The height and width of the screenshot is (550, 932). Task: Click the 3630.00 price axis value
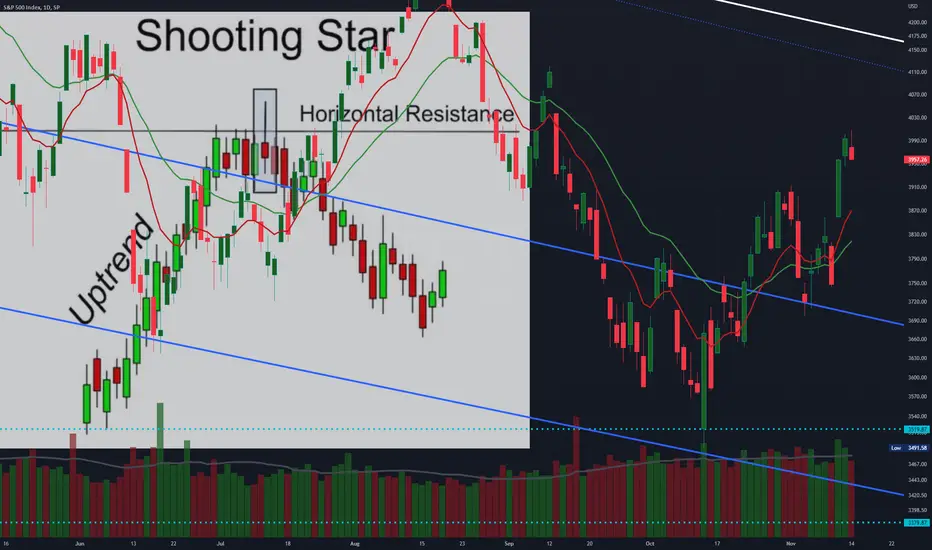pyautogui.click(x=917, y=359)
